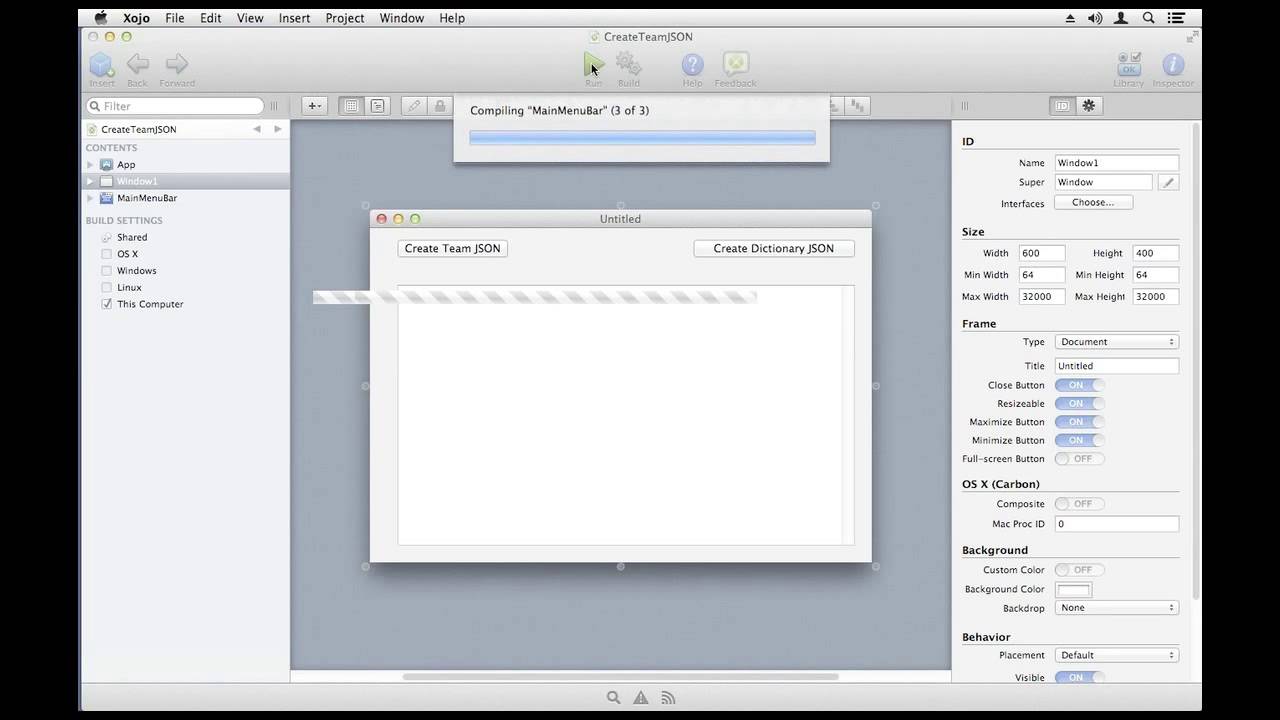Switch to code editor view button

(377, 106)
